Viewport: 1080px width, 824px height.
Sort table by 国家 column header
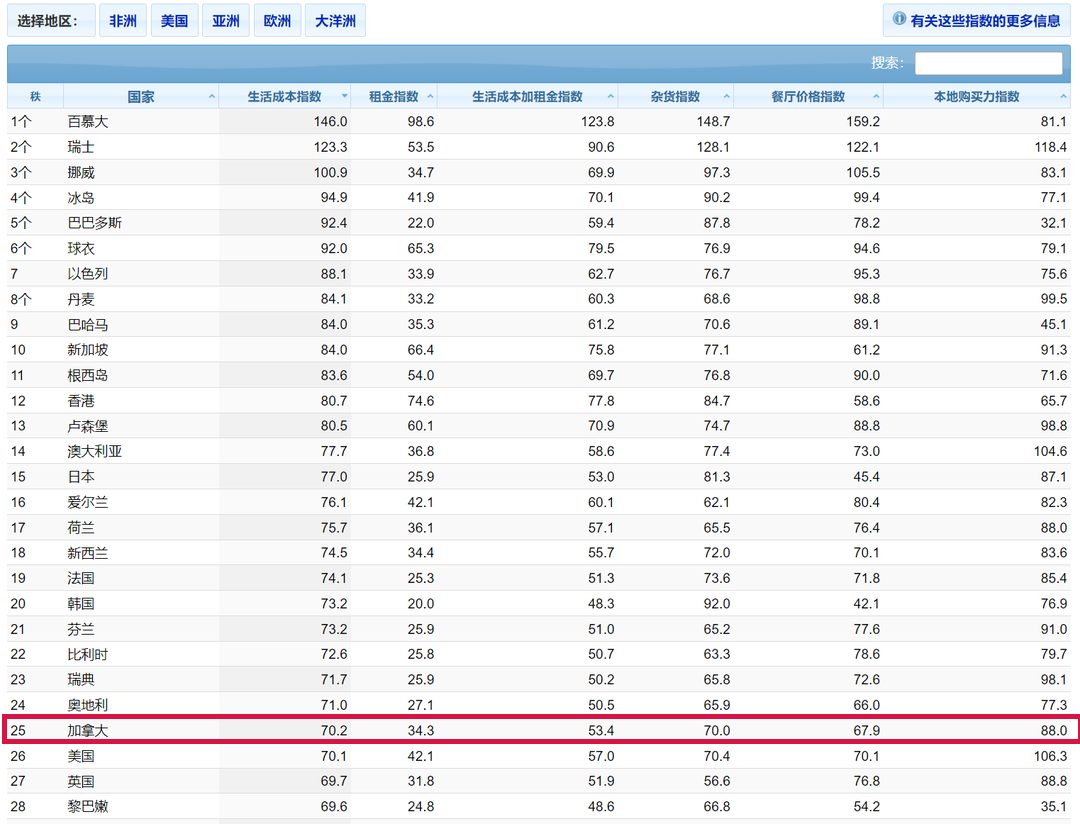pos(141,96)
